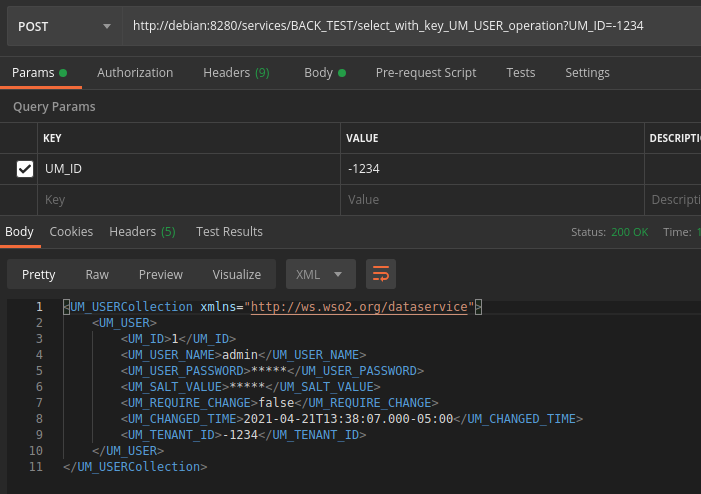Click the request URL input field
Image resolution: width=701 pixels, height=494 pixels.
(410, 24)
